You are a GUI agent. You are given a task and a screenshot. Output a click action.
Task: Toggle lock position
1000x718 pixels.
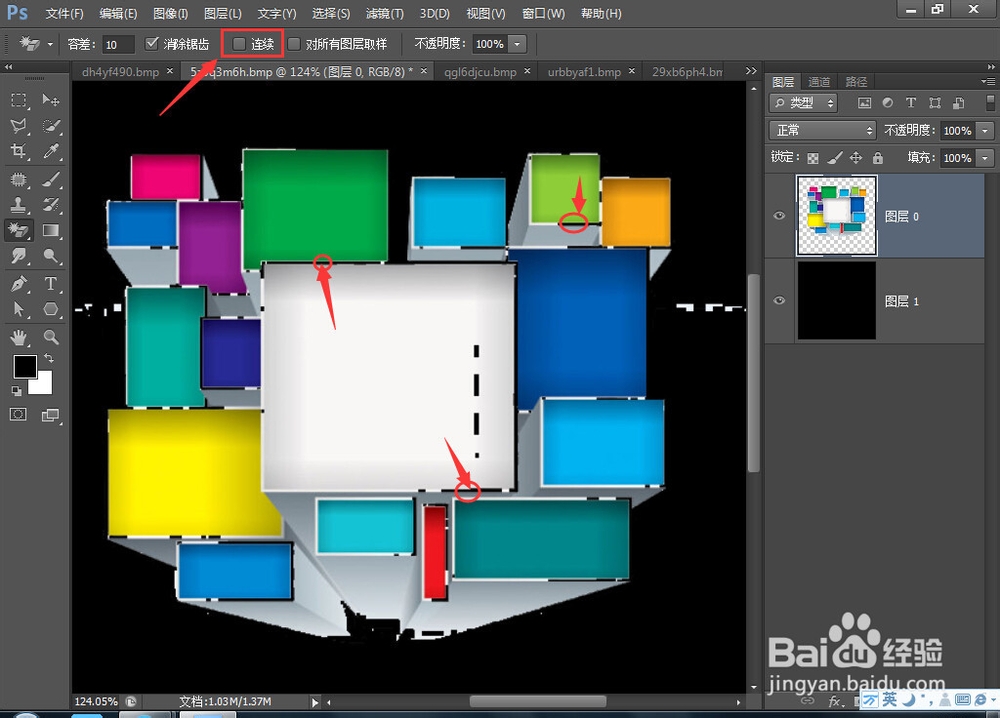(856, 158)
